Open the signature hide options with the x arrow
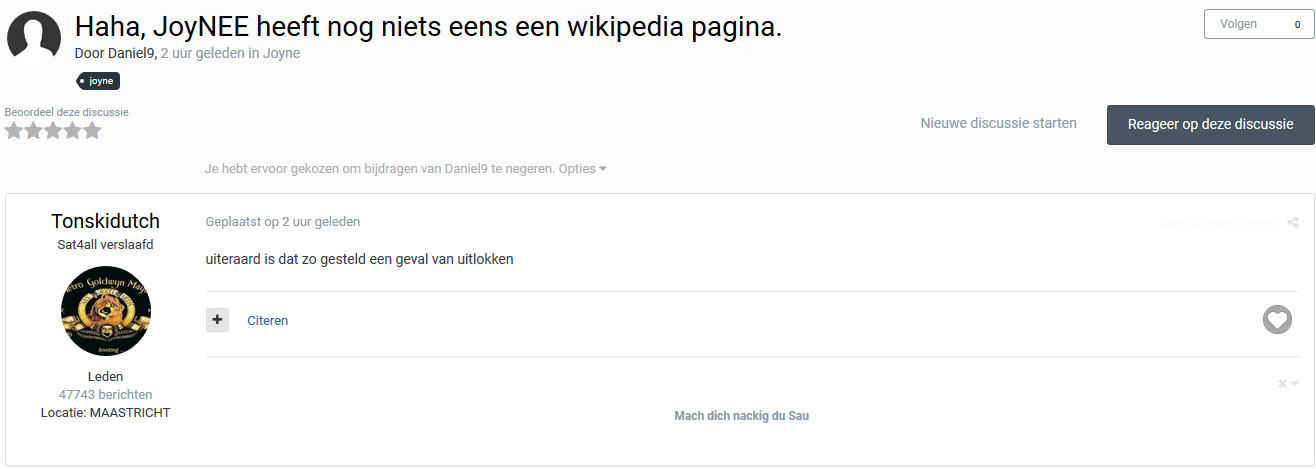This screenshot has height=469, width=1316. (x=1288, y=384)
